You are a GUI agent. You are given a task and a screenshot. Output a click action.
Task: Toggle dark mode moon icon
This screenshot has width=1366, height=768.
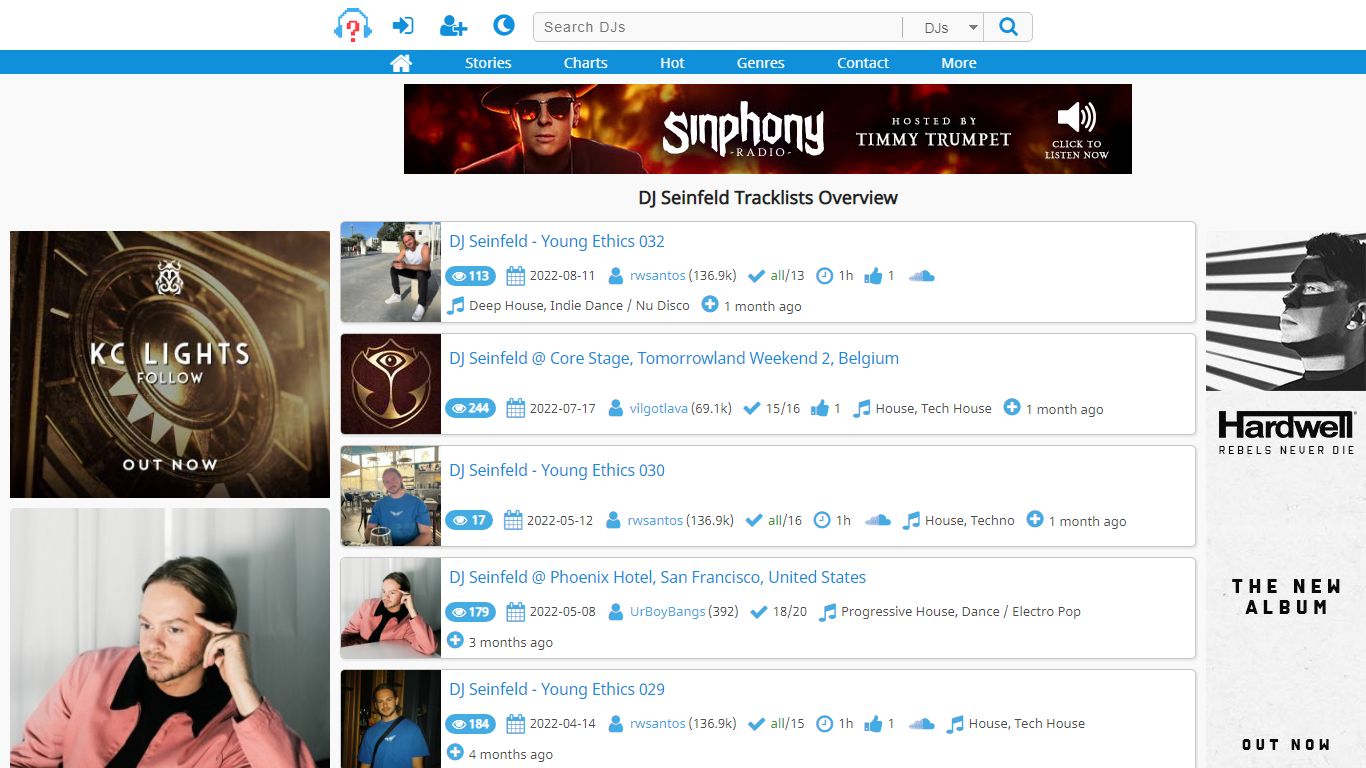pyautogui.click(x=504, y=25)
